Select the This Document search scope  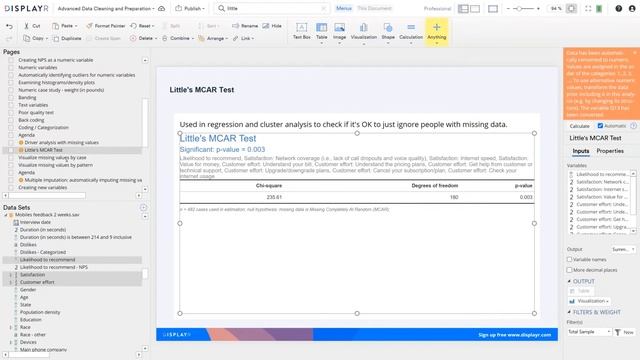click(x=374, y=8)
